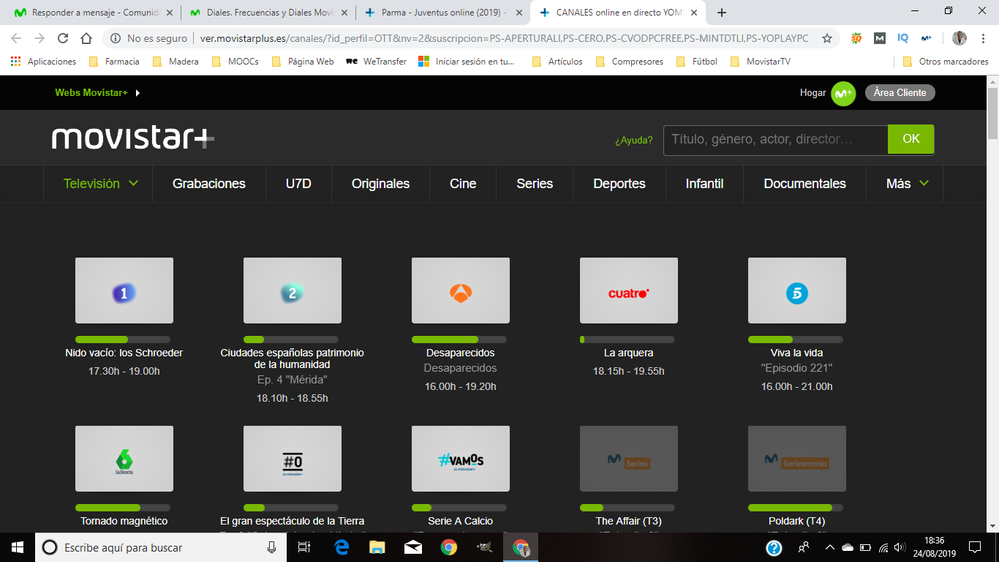The width and height of the screenshot is (999, 562).
Task: Open the Cuatro channel tile
Action: coord(628,291)
